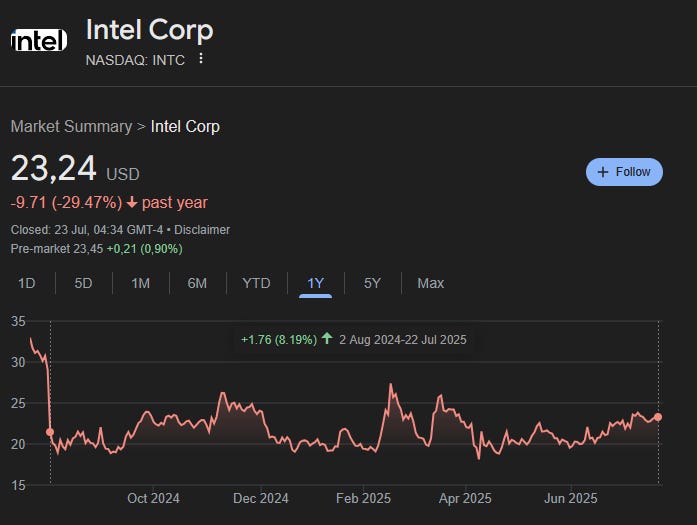Click the red down arrow by past year
Screen dimensions: 697x525
(x=132, y=203)
